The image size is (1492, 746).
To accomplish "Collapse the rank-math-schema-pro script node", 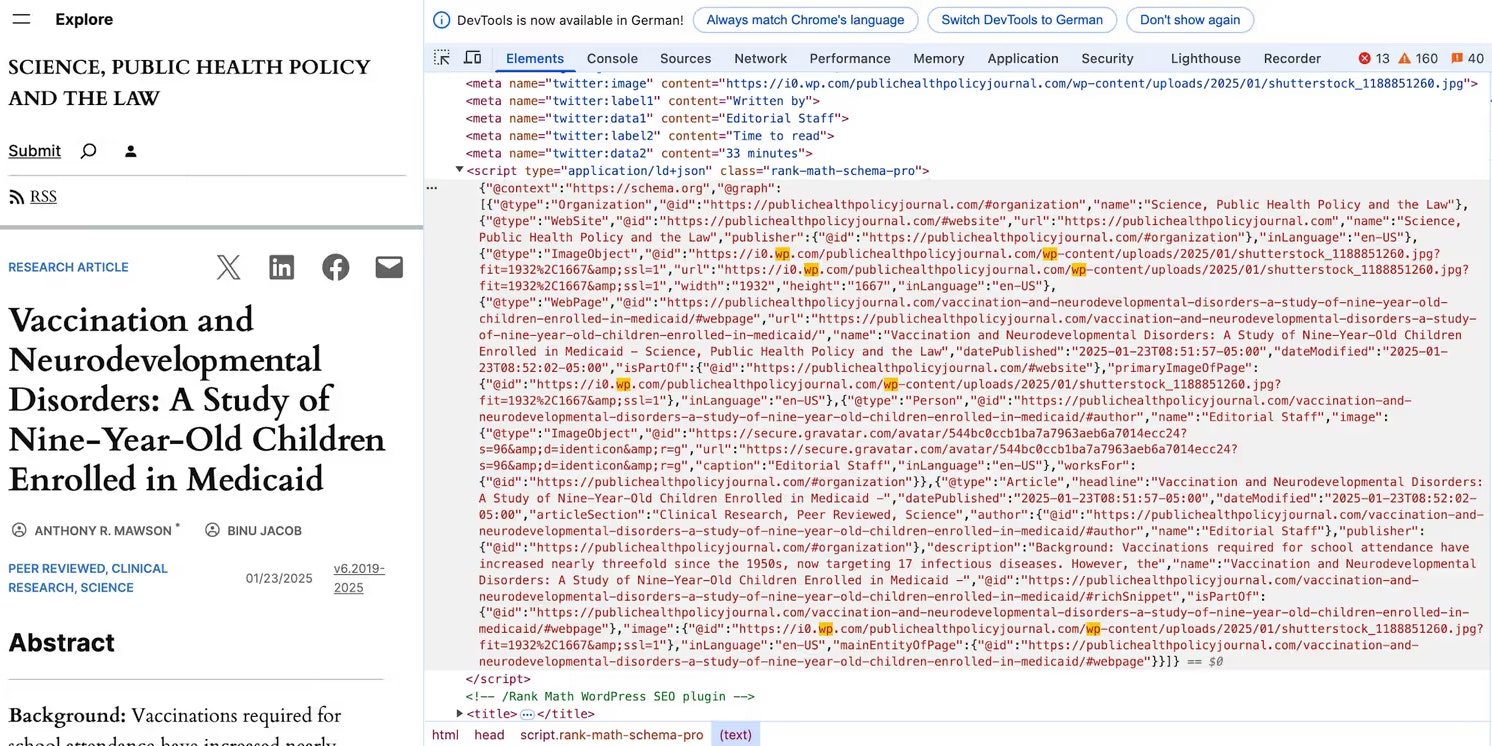I will (459, 170).
